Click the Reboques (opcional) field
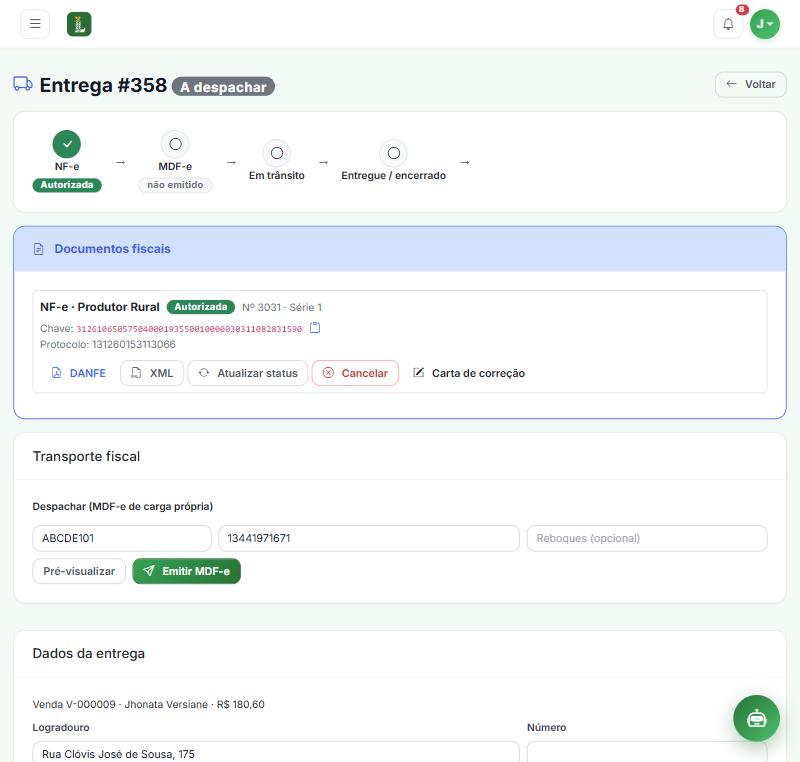Image resolution: width=800 pixels, height=762 pixels. coord(647,538)
